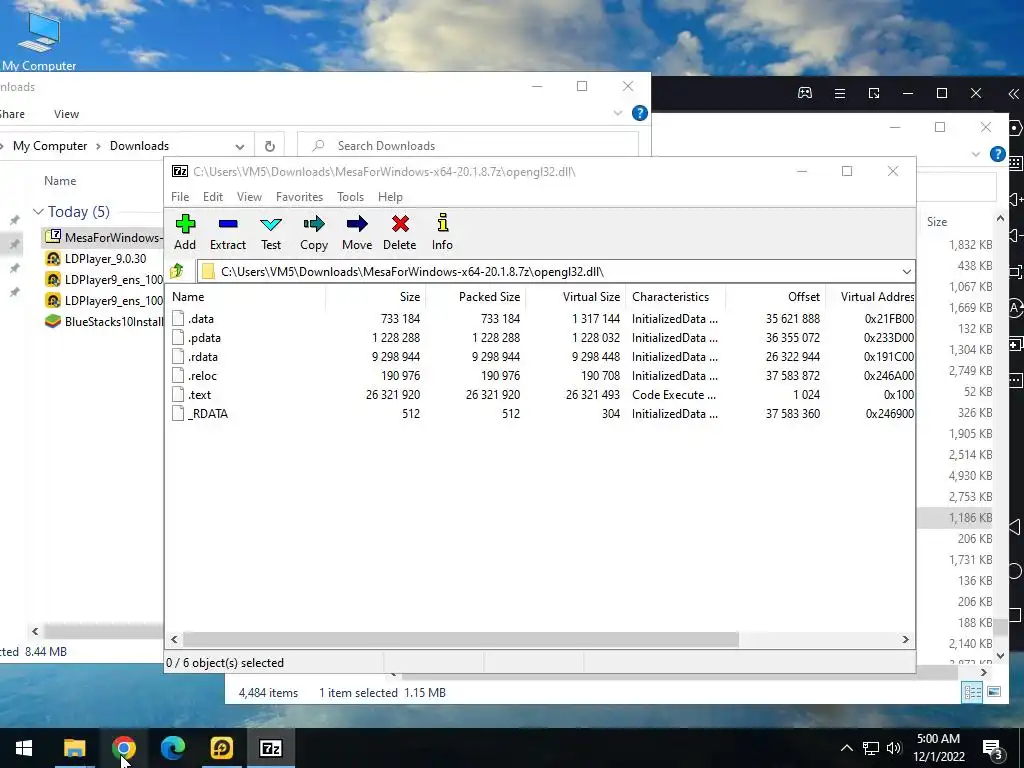Open the Tools menu
1024x768 pixels.
point(350,197)
